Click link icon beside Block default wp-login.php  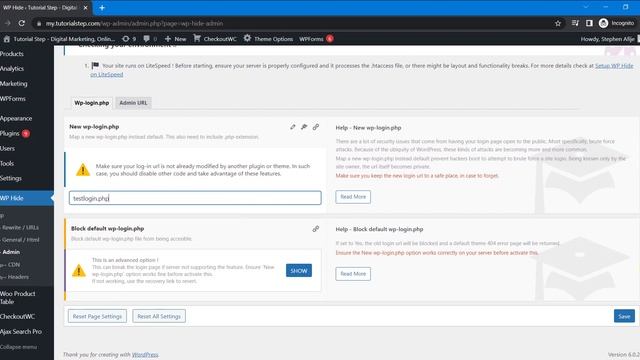316,229
